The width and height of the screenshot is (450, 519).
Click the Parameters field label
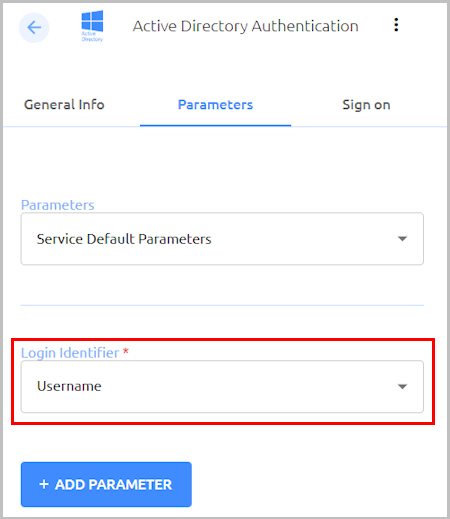coord(58,205)
